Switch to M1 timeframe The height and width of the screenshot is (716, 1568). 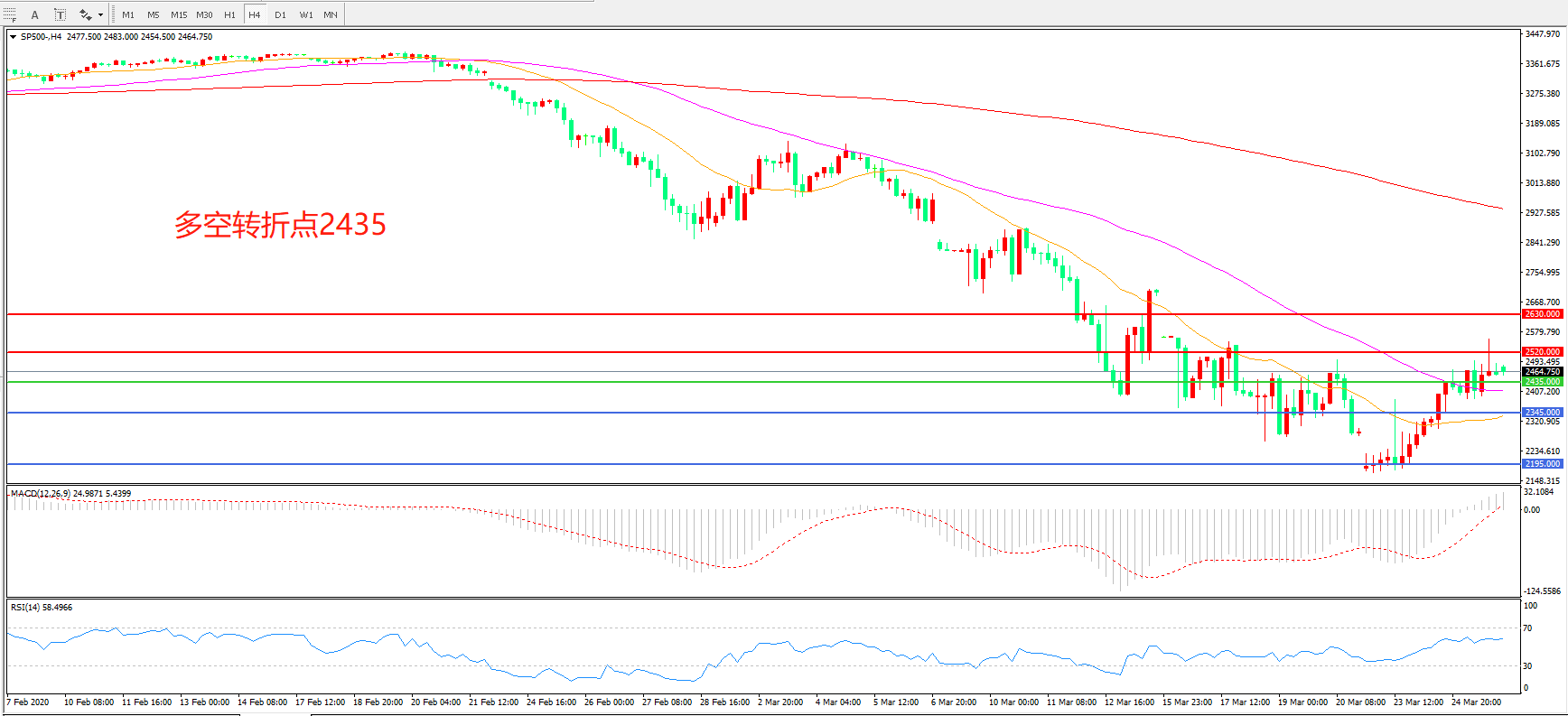[128, 14]
